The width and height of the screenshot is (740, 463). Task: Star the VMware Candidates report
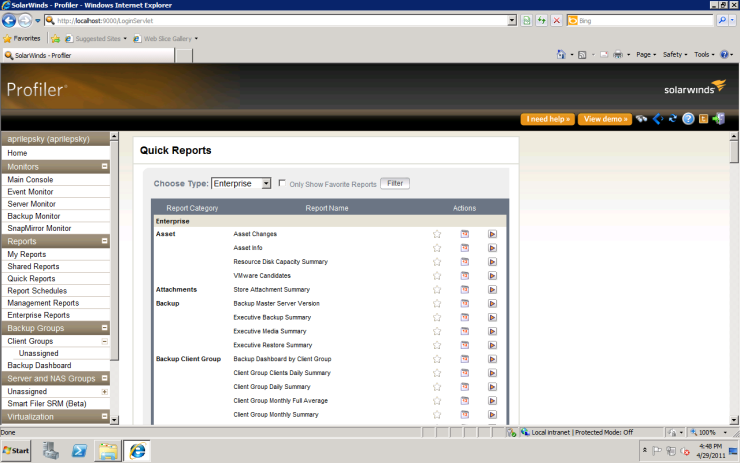pos(437,276)
